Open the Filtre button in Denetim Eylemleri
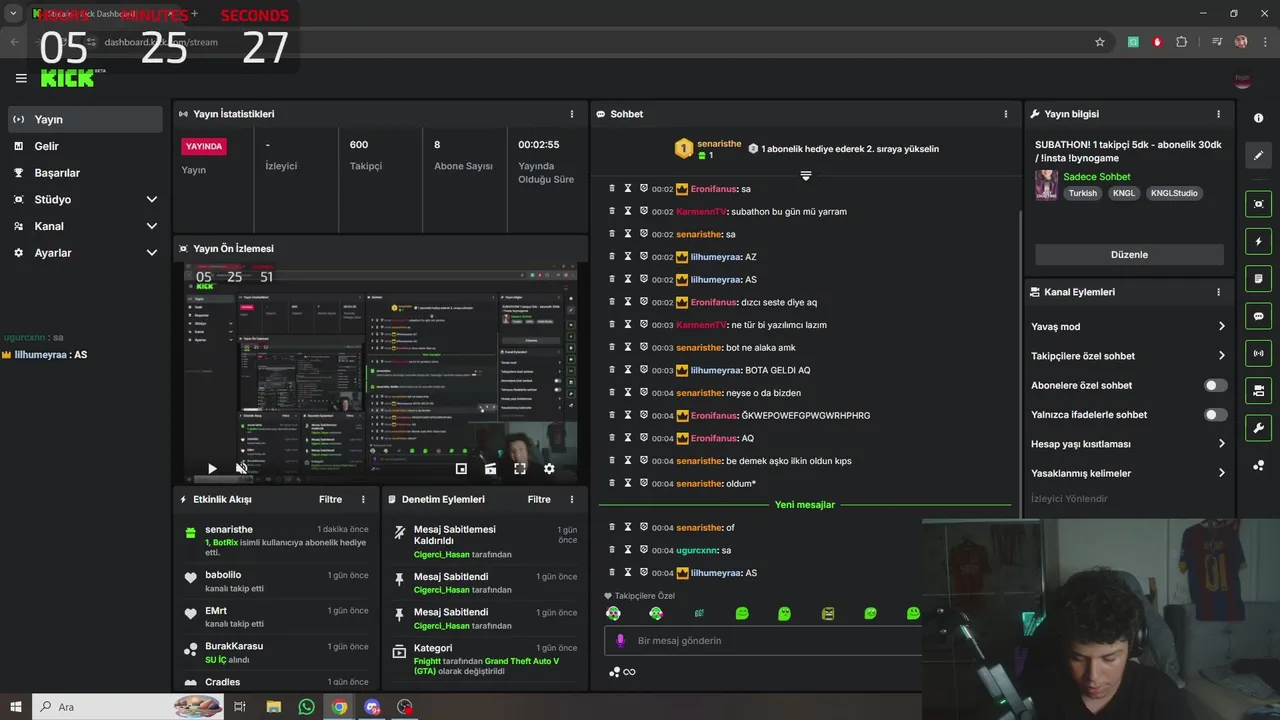 (539, 499)
